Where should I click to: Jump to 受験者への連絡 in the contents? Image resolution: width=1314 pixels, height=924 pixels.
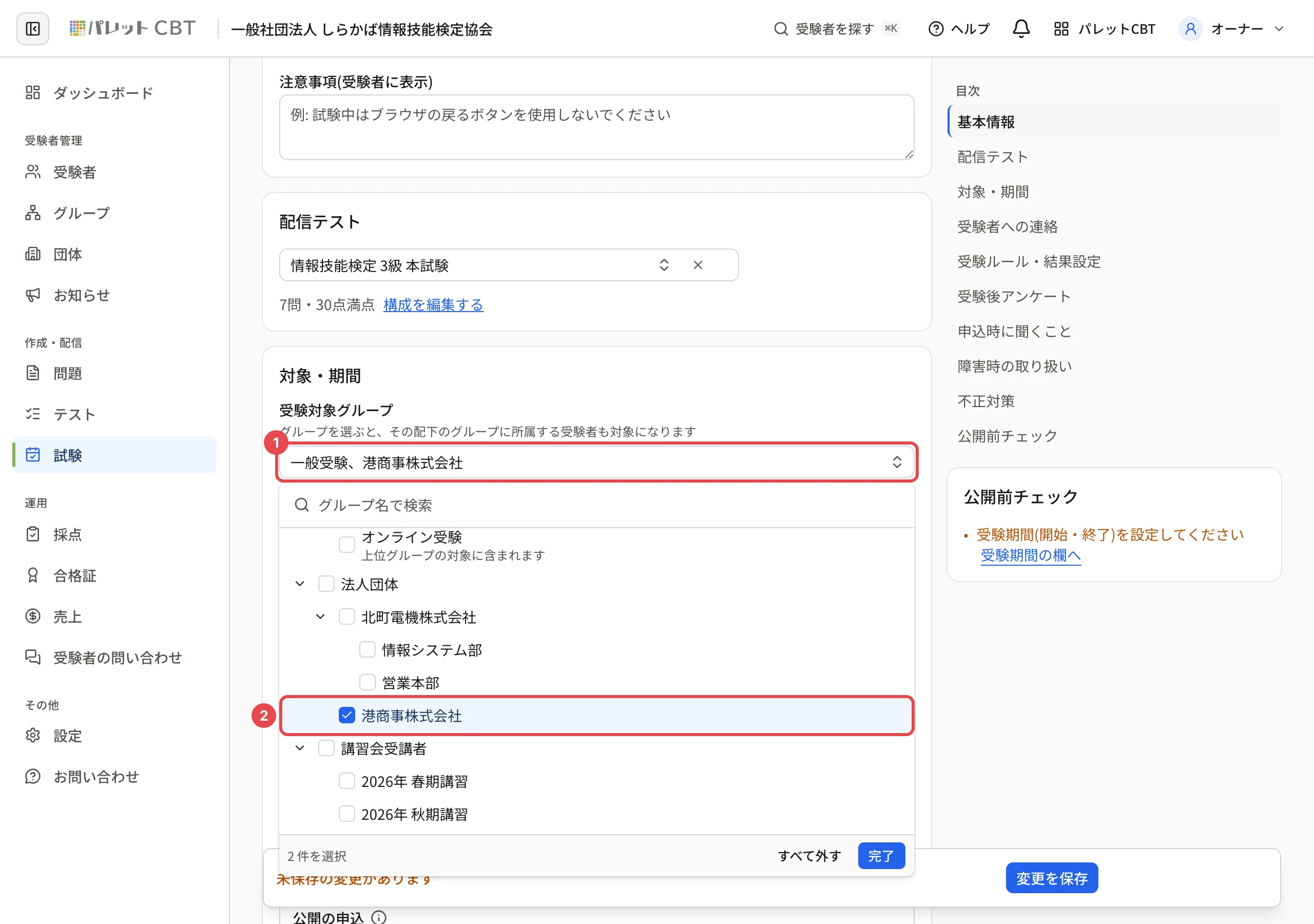click(1007, 227)
